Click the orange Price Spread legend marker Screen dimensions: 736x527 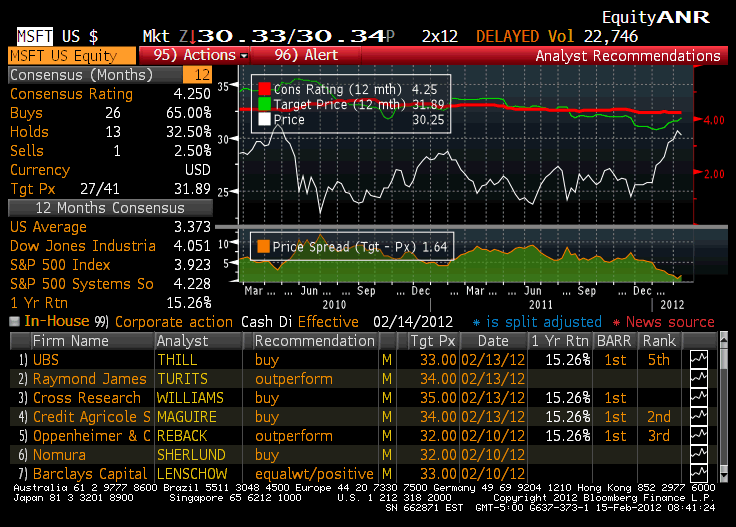[x=264, y=247]
